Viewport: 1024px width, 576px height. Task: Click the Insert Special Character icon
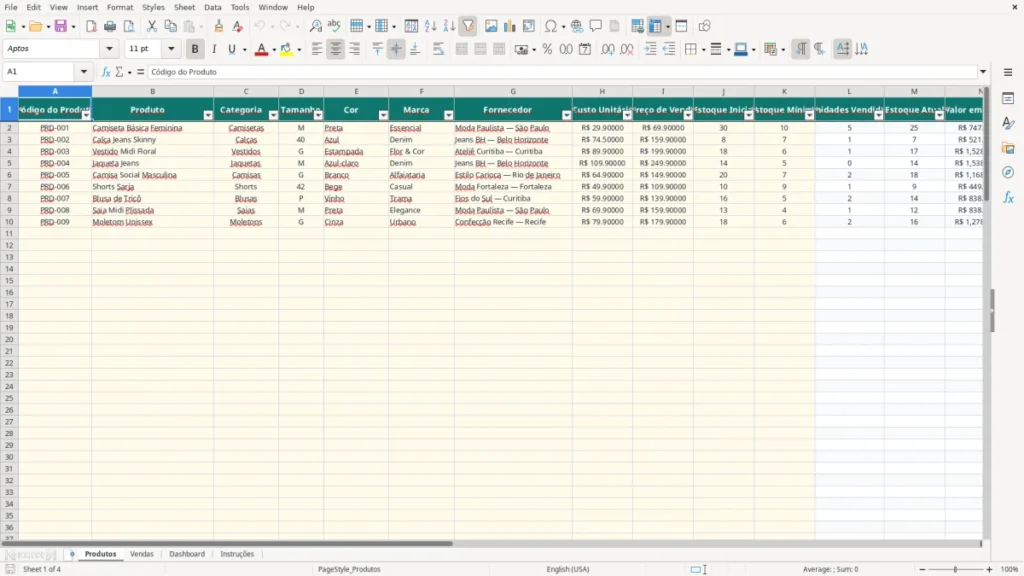(551, 26)
